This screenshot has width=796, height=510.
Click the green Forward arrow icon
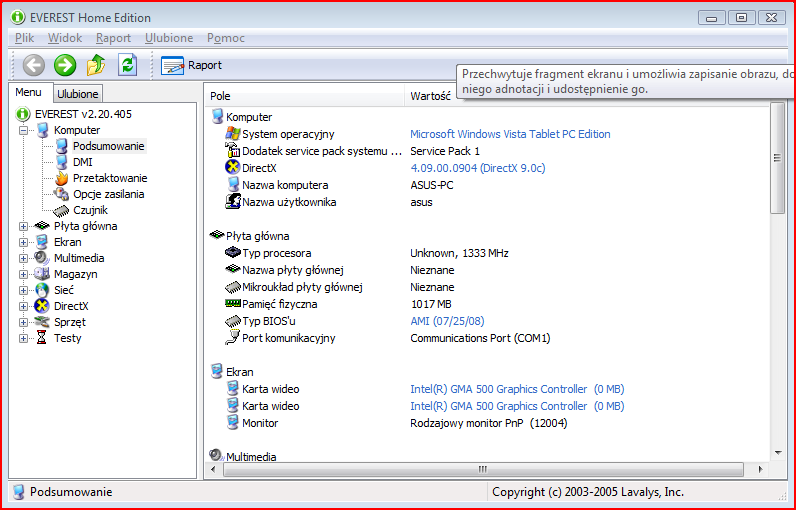click(x=65, y=65)
